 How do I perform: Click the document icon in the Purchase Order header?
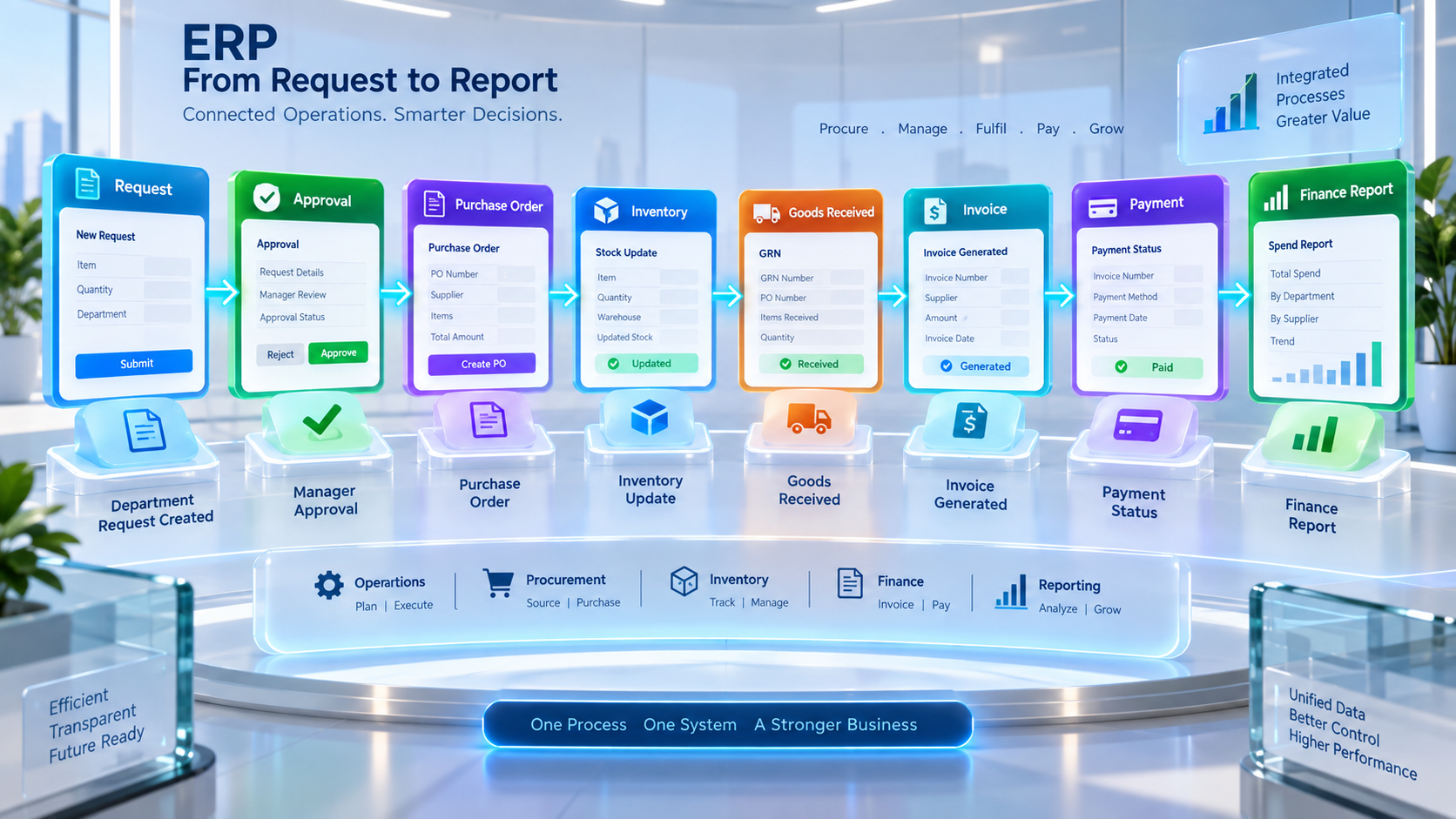tap(434, 204)
